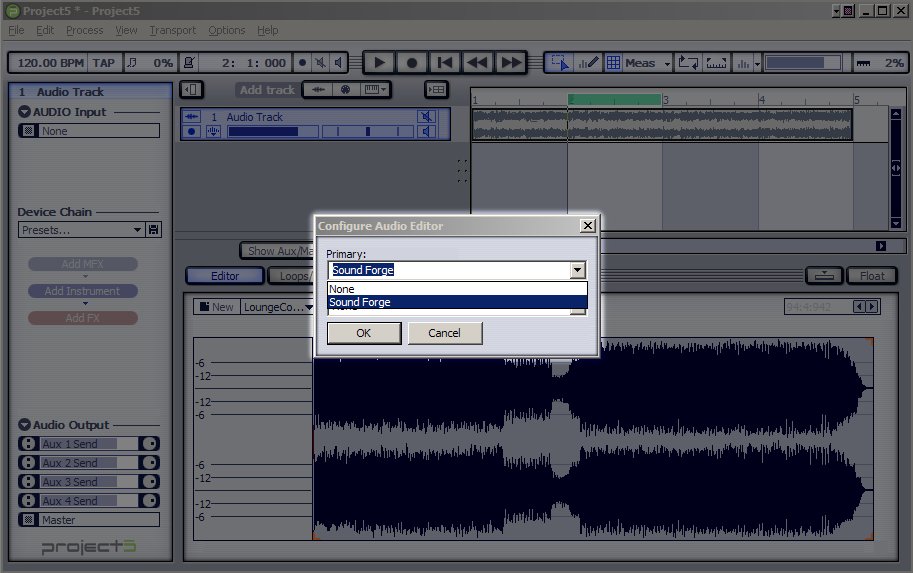Screen dimensions: 913x573
Task: Select the automation draw pencil tool
Action: tap(588, 63)
